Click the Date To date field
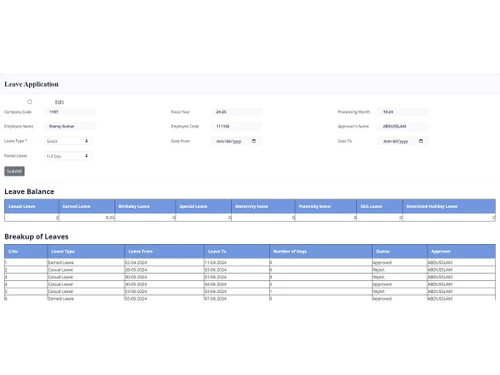 (x=403, y=141)
